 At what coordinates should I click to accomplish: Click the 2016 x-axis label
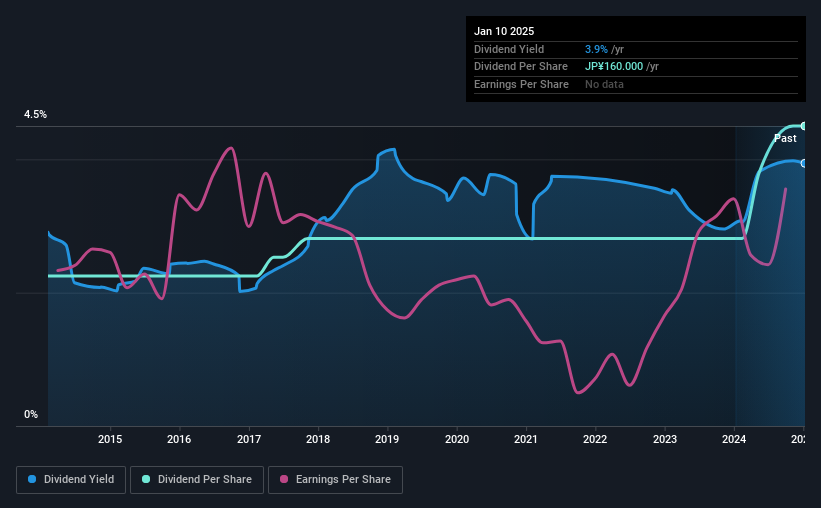(x=179, y=439)
